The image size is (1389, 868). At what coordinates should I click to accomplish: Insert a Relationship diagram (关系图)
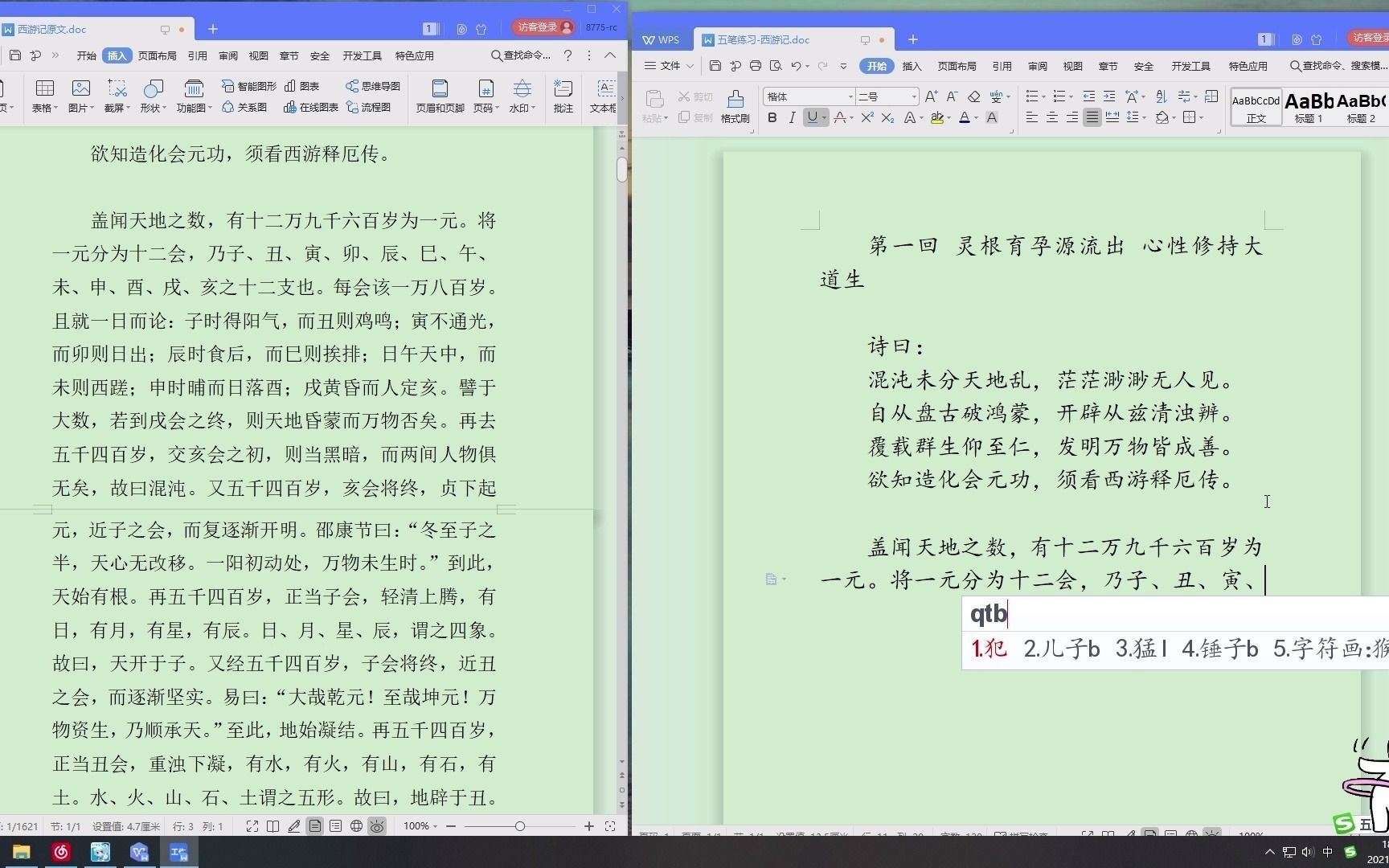coord(244,107)
